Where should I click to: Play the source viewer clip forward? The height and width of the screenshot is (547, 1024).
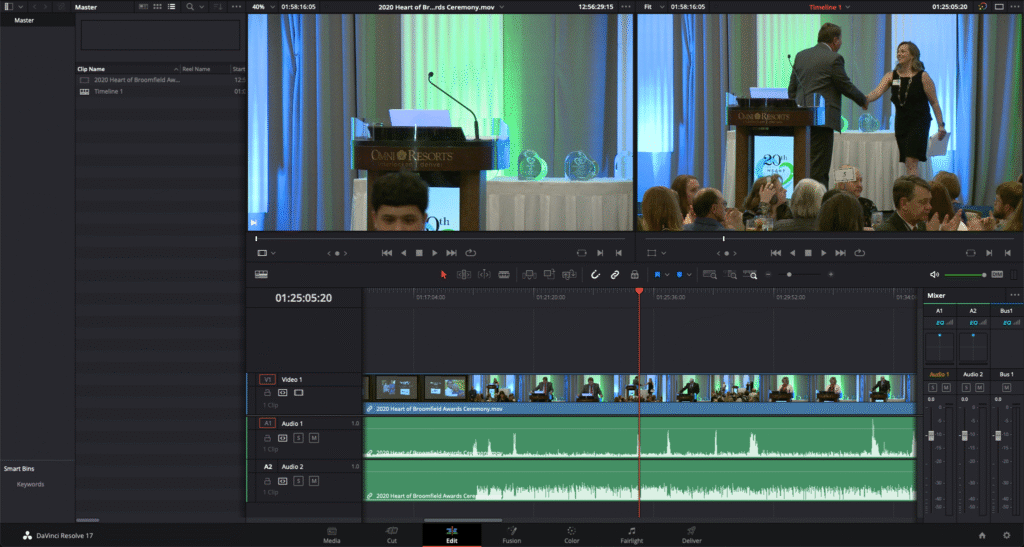pyautogui.click(x=434, y=253)
